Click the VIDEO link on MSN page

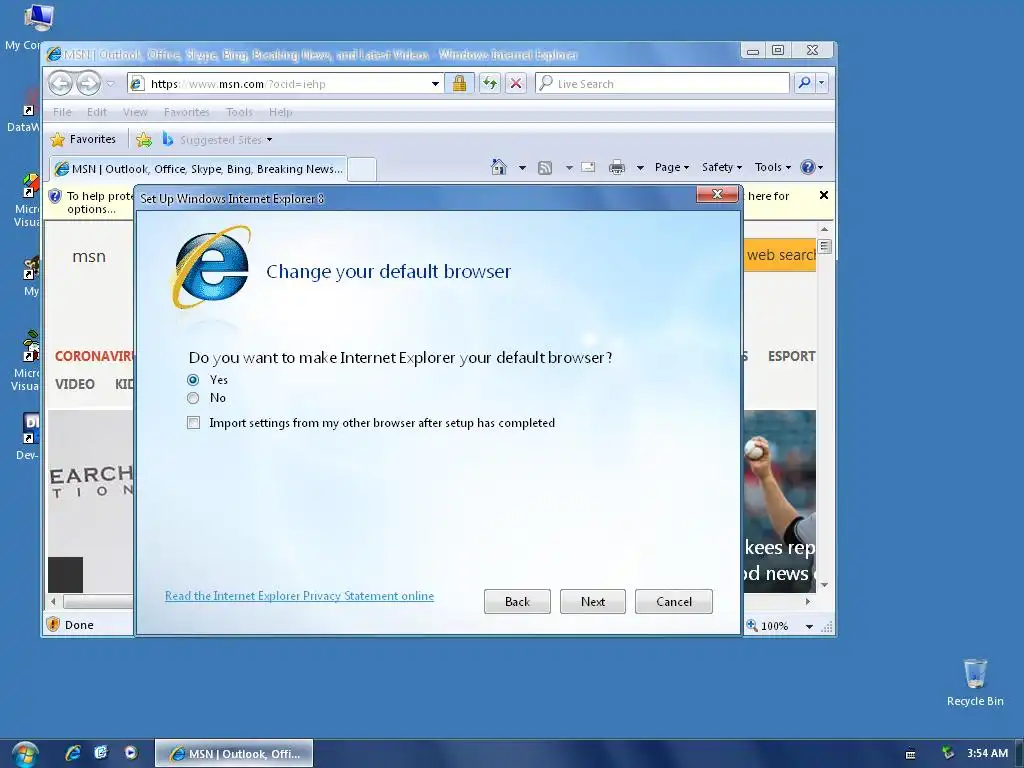74,384
